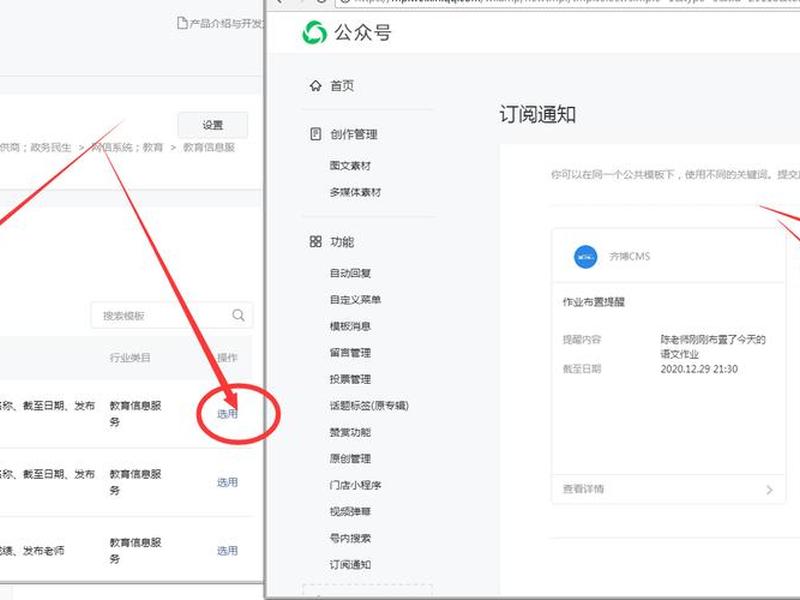
Task: Click the 订阅通知 page heading
Action: 537,114
